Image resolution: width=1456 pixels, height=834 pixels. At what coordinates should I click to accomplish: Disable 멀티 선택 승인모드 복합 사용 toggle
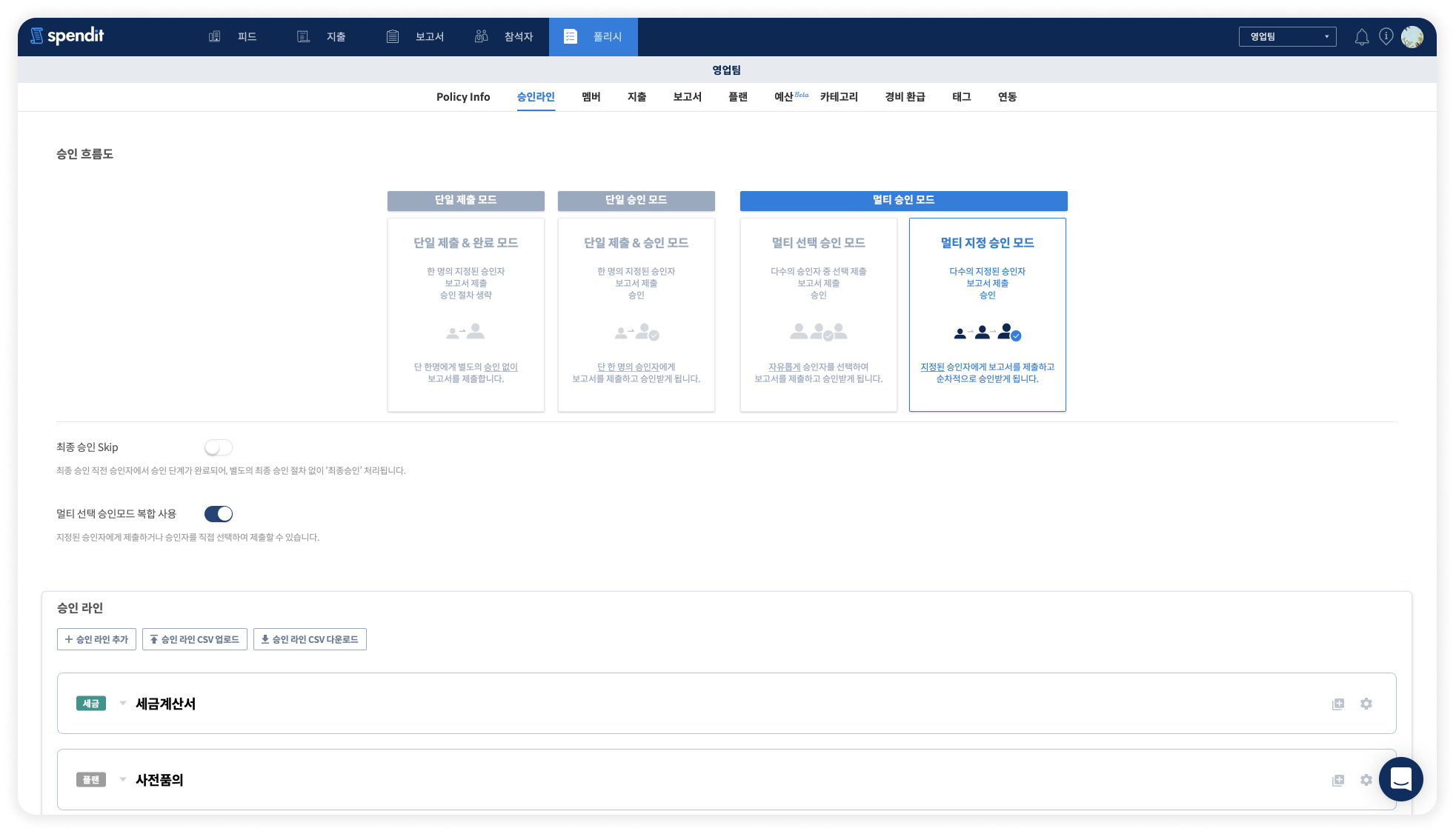tap(219, 514)
